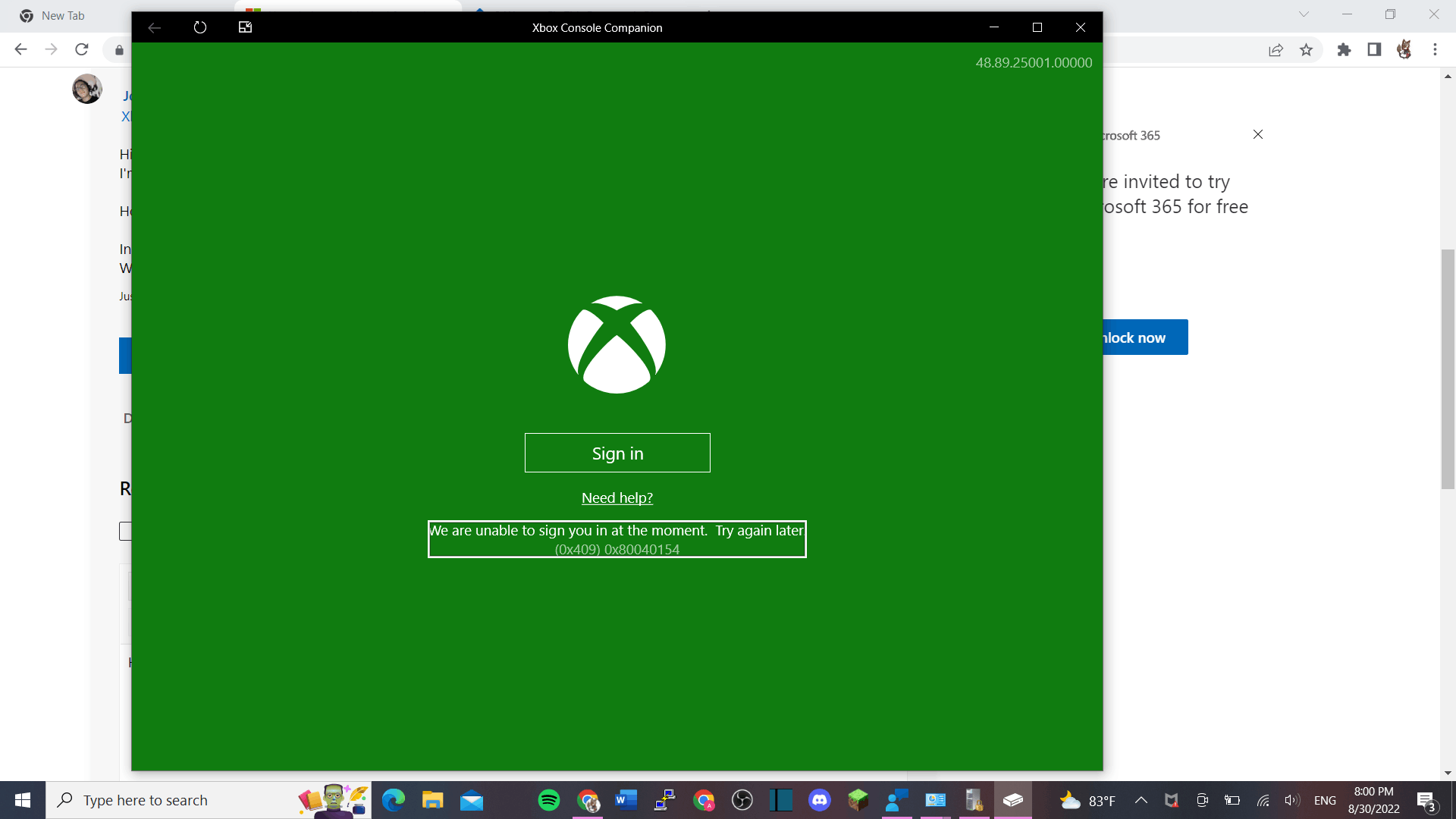This screenshot has height=819, width=1456.
Task: Open the active Chrome window on taskbar
Action: click(x=588, y=800)
